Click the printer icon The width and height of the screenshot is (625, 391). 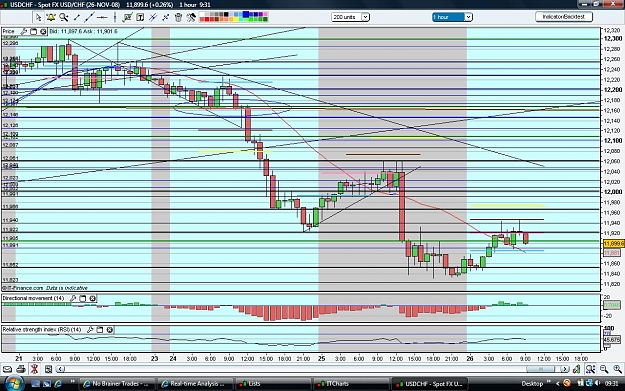21,369
